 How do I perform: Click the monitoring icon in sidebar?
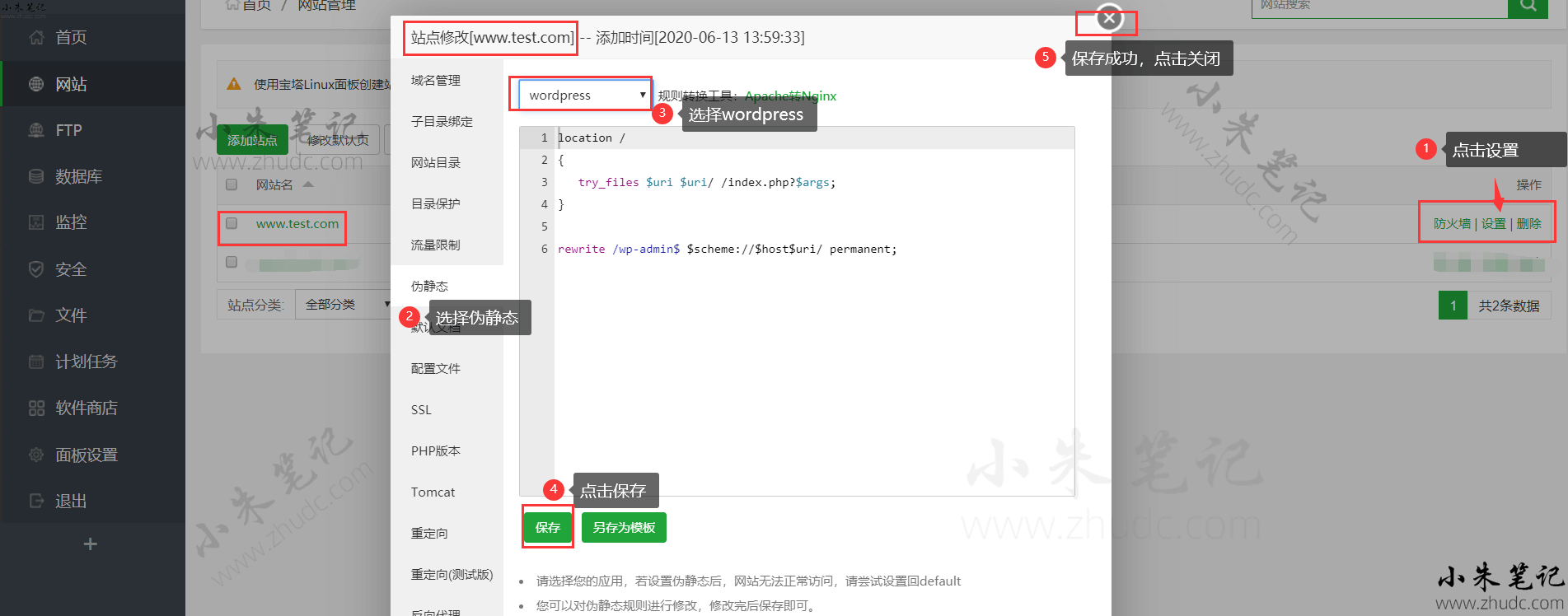[36, 222]
